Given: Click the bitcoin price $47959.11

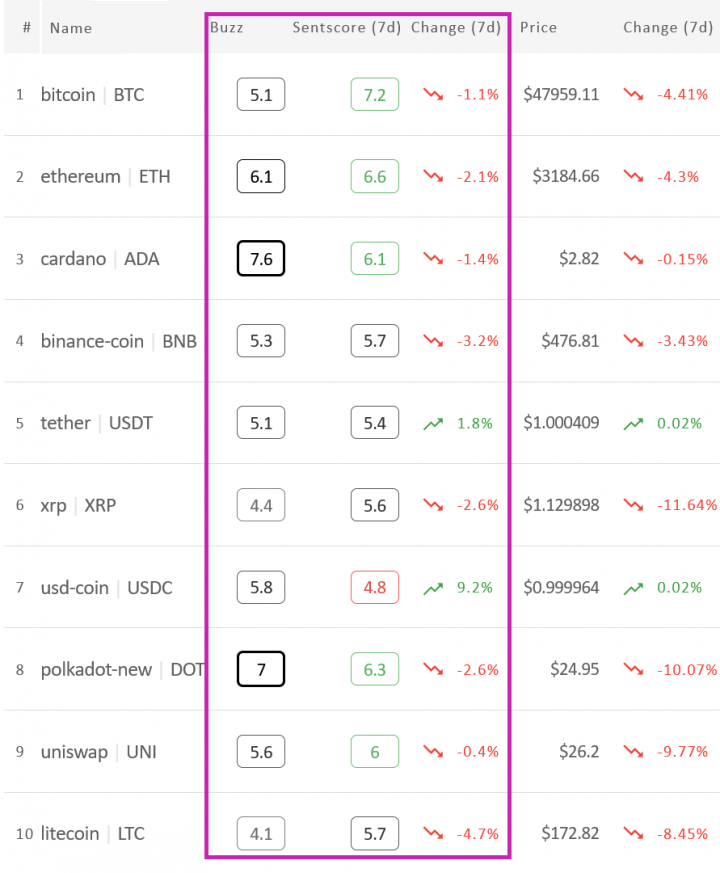Looking at the screenshot, I should tap(561, 95).
